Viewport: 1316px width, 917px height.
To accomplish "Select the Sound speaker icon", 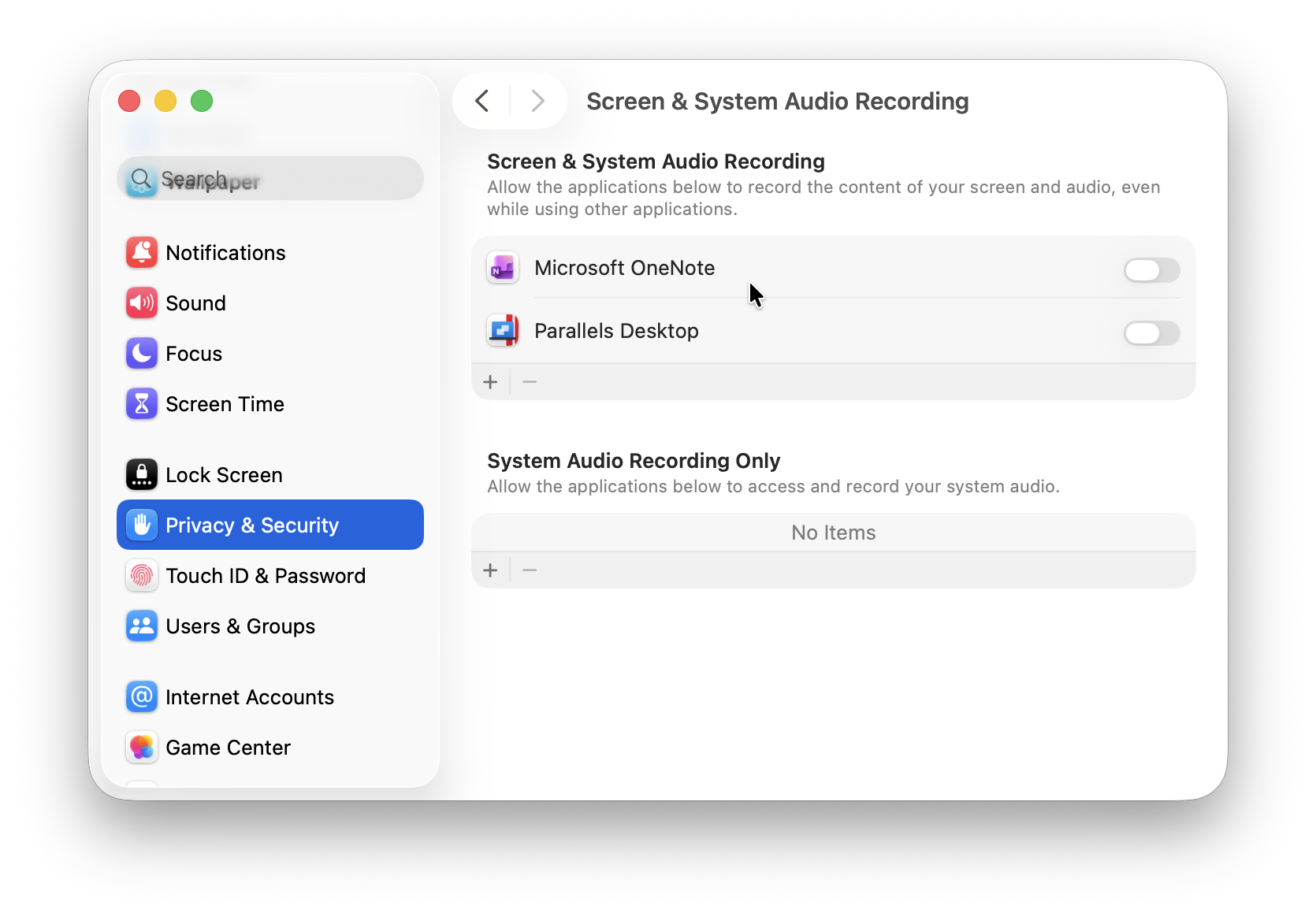I will coord(142,303).
